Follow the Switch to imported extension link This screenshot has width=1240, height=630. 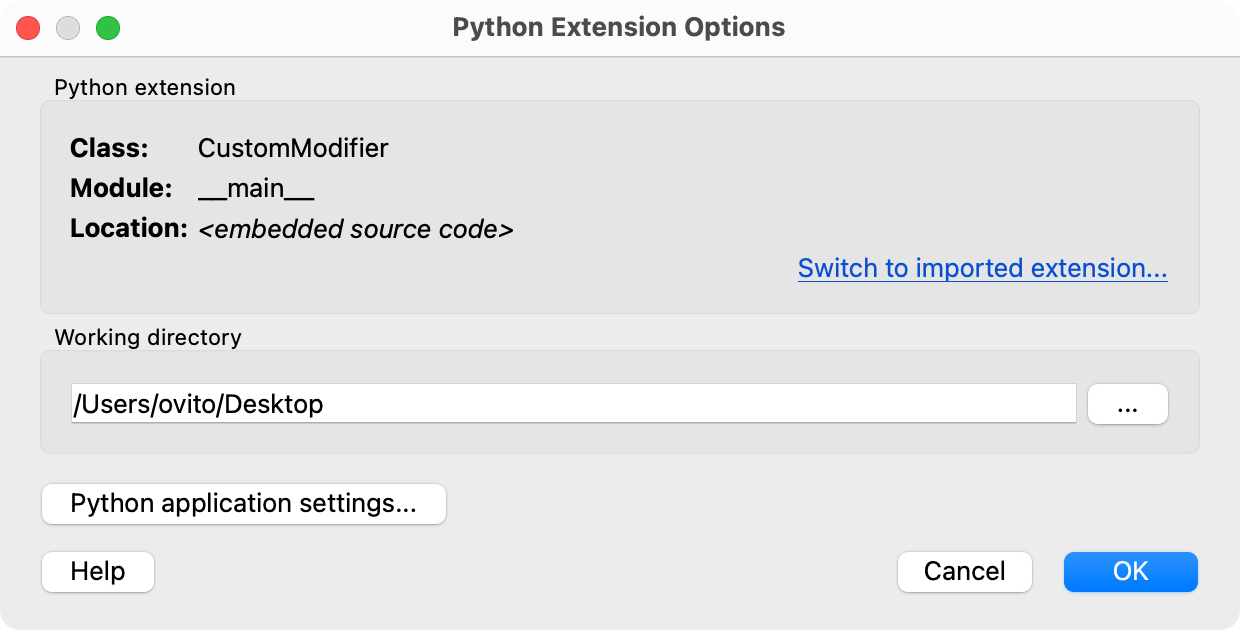coord(982,268)
